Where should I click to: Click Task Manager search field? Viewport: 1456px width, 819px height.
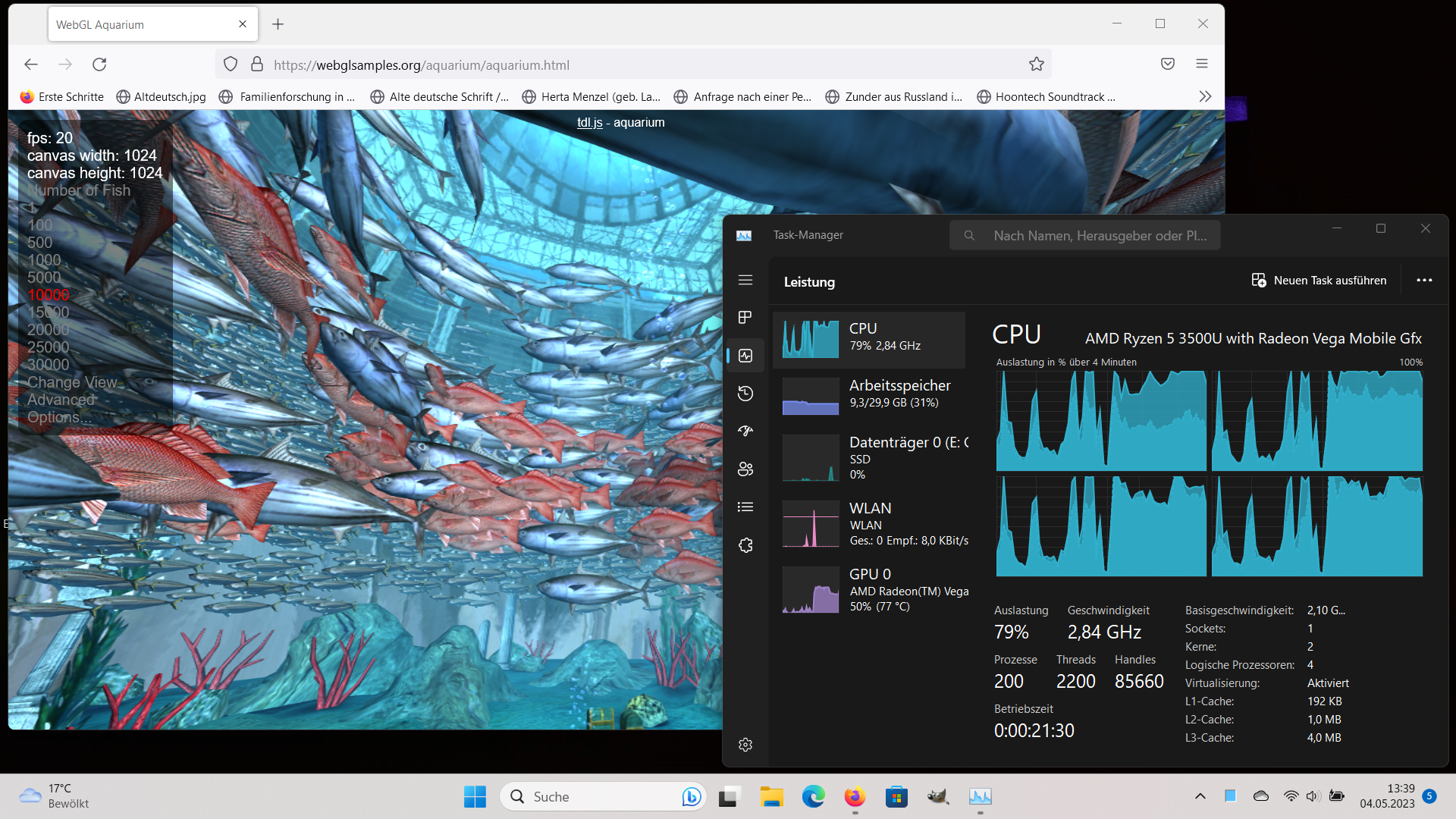1084,236
